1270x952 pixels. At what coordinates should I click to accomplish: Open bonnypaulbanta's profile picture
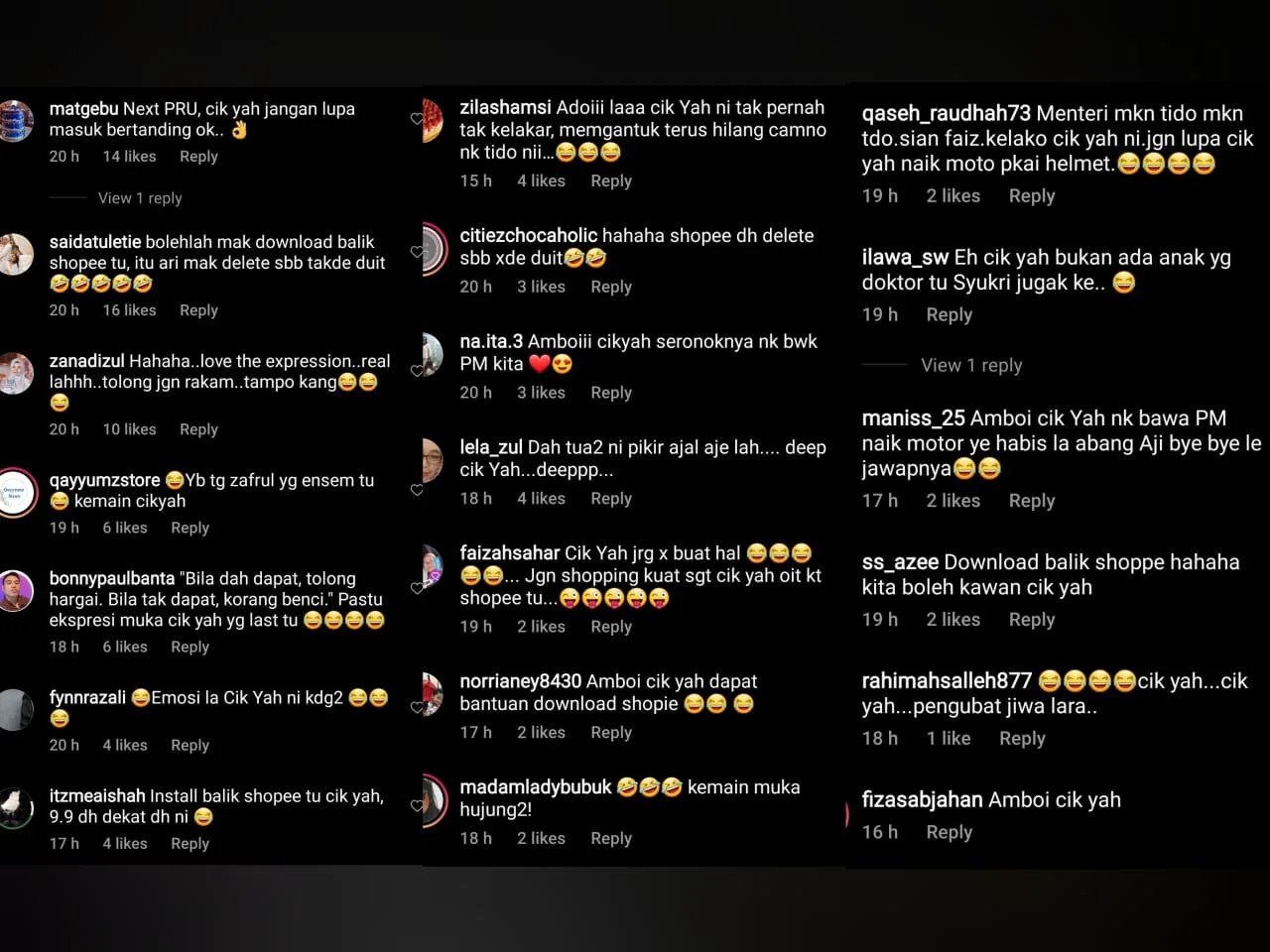(x=15, y=591)
